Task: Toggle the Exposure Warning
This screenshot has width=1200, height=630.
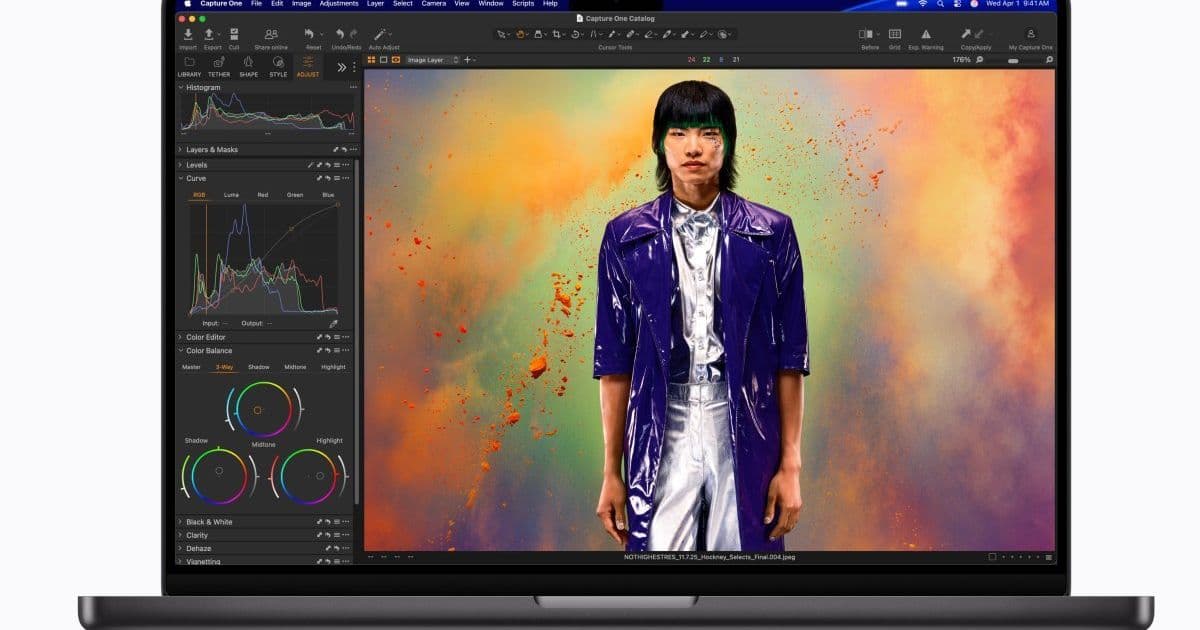Action: (926, 34)
